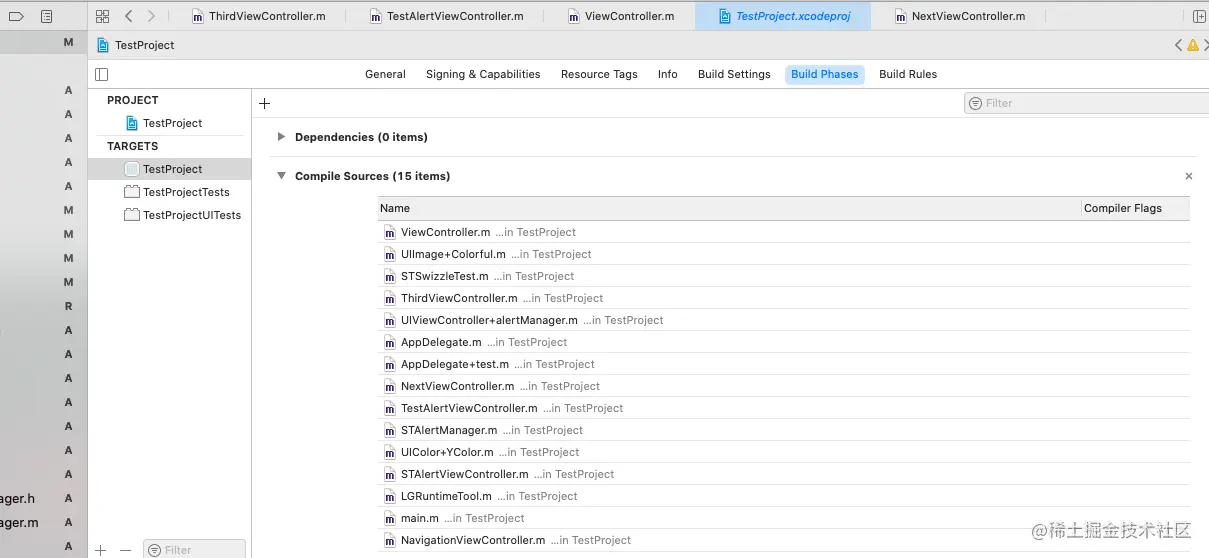This screenshot has height=558, width=1209.
Task: Delete selected target with minus button
Action: click(125, 550)
